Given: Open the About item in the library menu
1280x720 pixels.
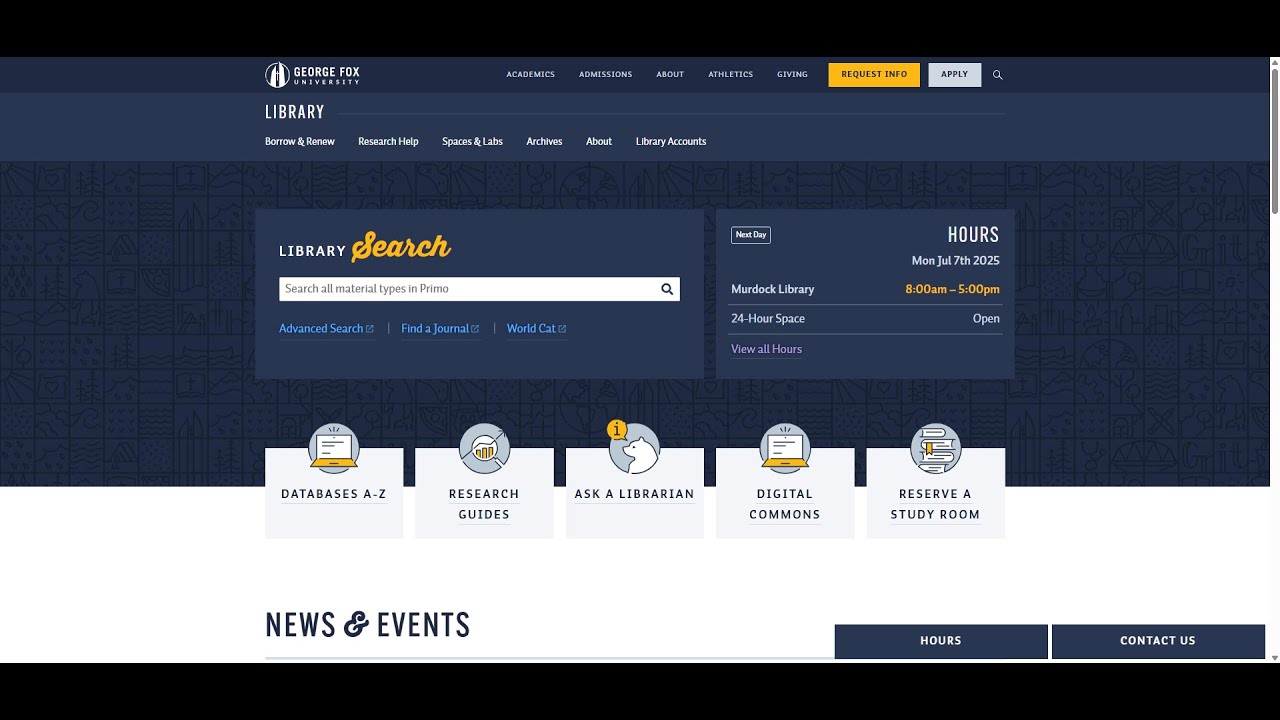Looking at the screenshot, I should pos(599,142).
